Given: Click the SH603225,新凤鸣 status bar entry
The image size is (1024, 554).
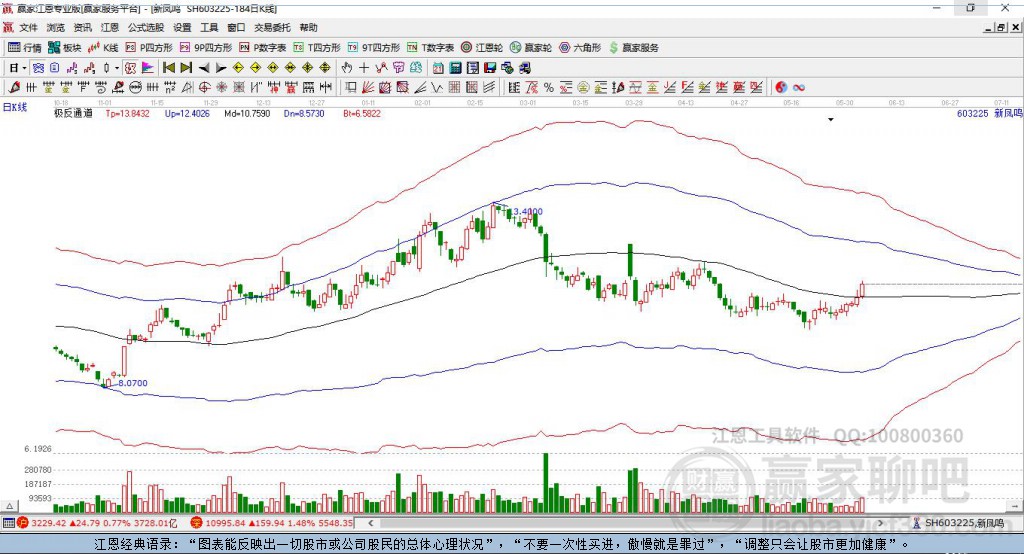Looking at the screenshot, I should click(x=959, y=523).
